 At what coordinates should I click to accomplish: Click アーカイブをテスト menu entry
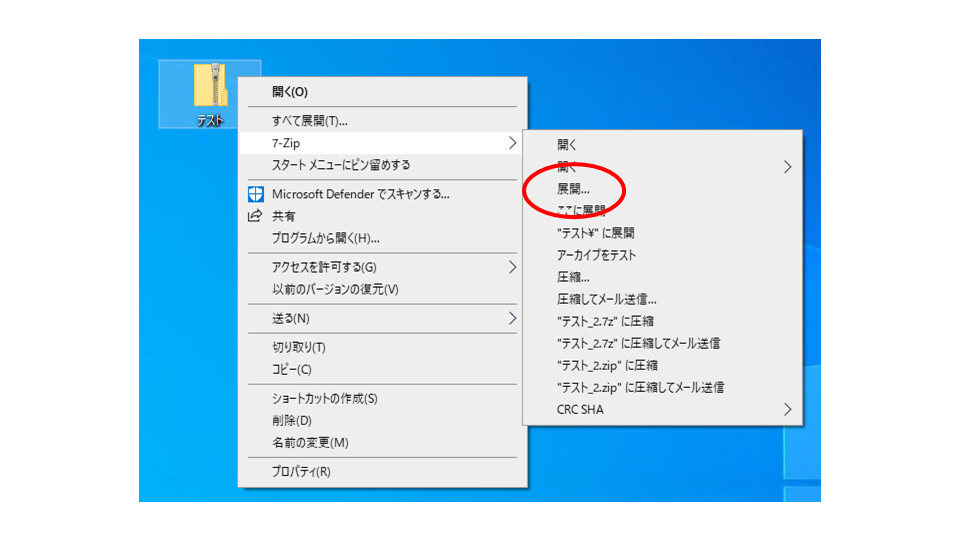tap(596, 255)
